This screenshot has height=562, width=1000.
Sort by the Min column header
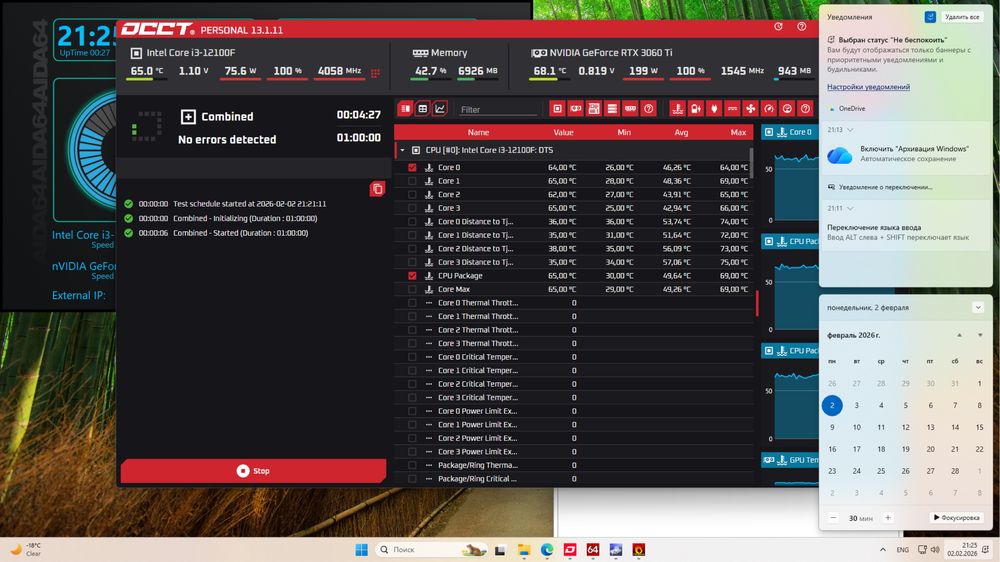click(624, 132)
